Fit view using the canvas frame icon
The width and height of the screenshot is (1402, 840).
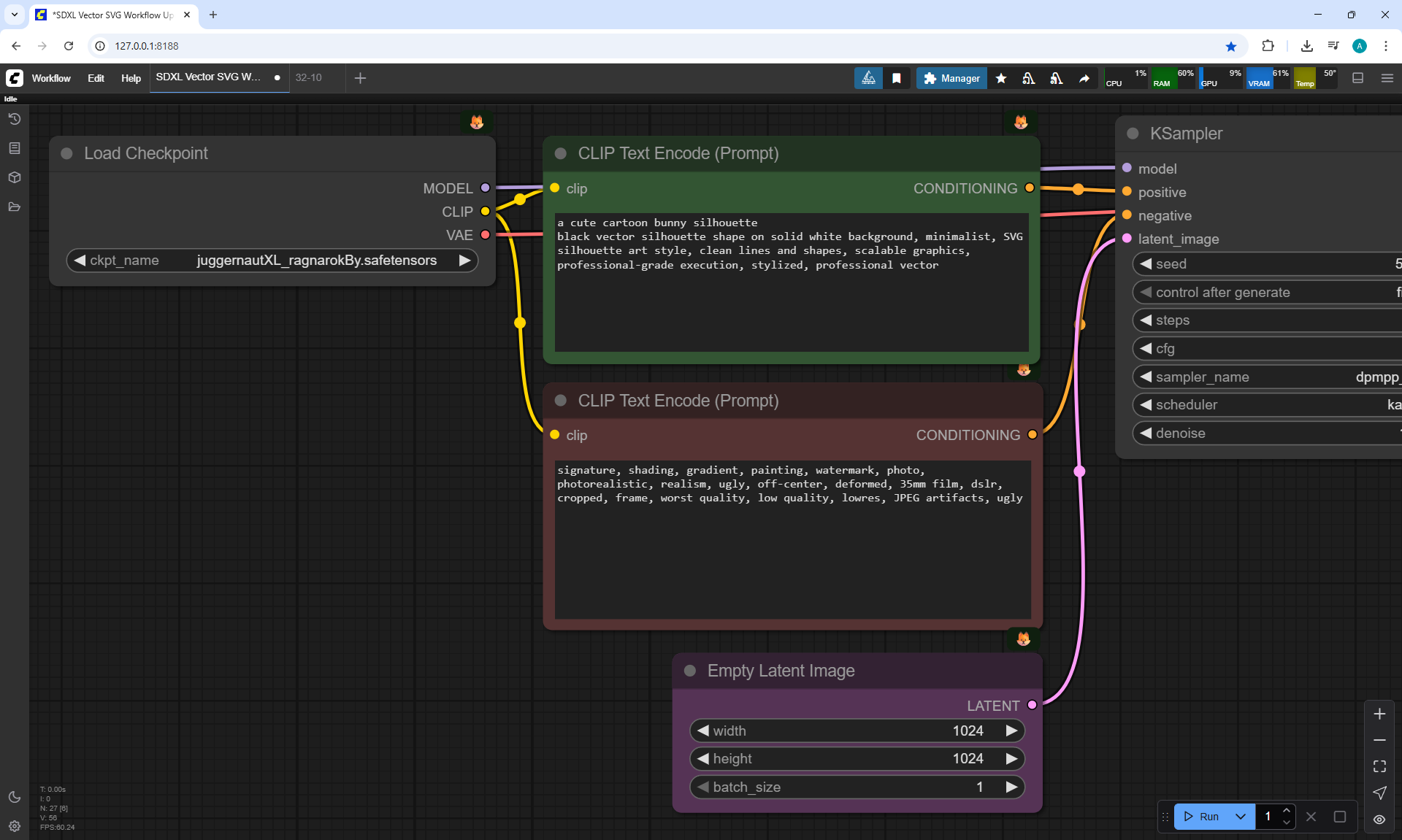pyautogui.click(x=1379, y=766)
